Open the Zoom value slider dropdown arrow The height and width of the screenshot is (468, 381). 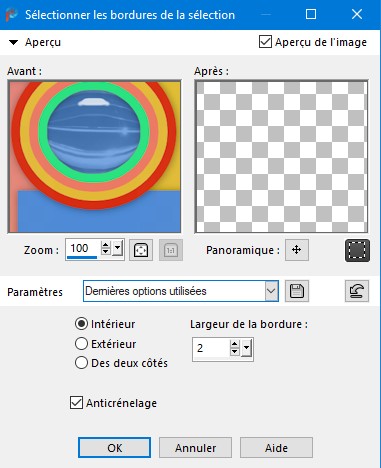pyautogui.click(x=117, y=248)
